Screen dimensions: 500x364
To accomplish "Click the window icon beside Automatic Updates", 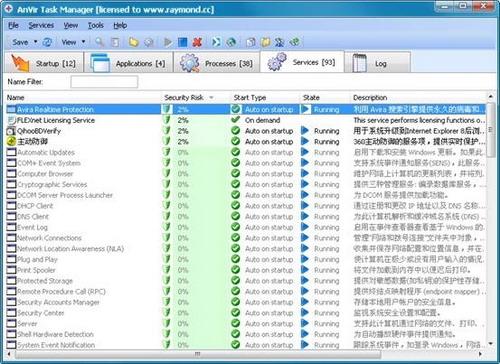I will [11, 152].
